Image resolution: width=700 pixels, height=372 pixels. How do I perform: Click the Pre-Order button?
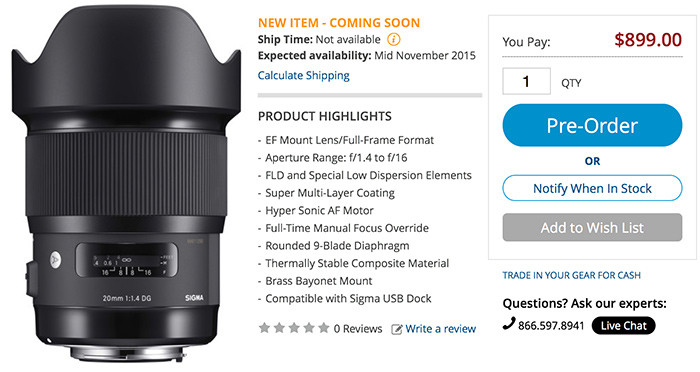click(x=592, y=125)
